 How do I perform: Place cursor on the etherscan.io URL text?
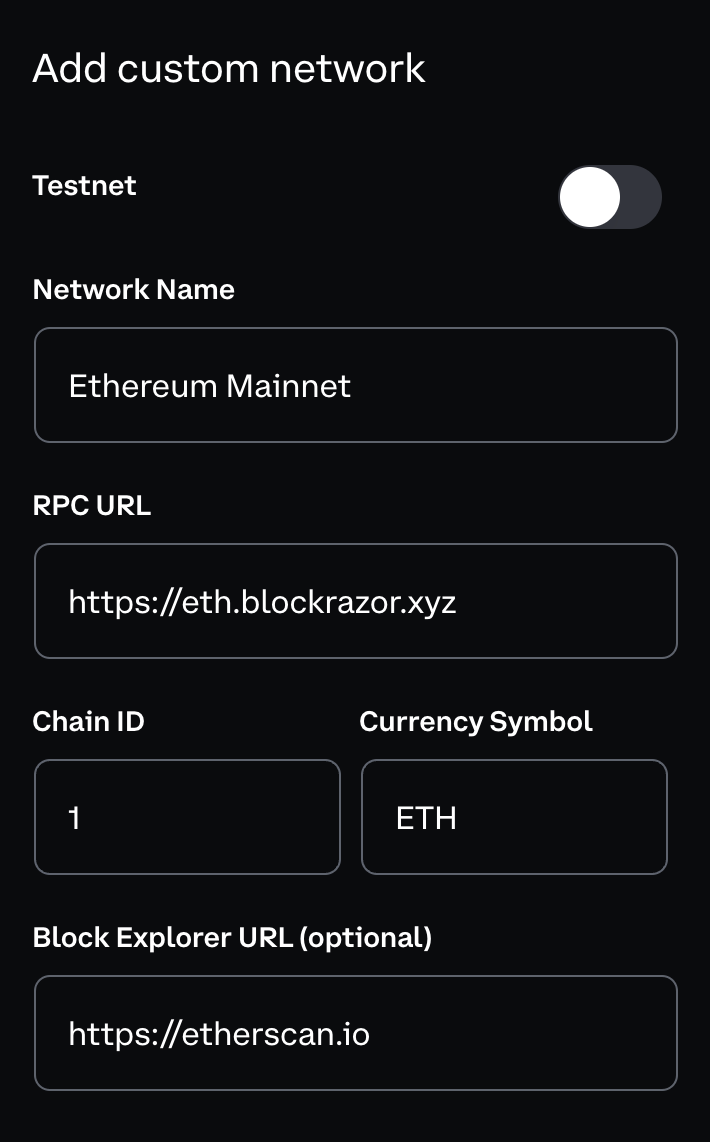click(x=219, y=1034)
